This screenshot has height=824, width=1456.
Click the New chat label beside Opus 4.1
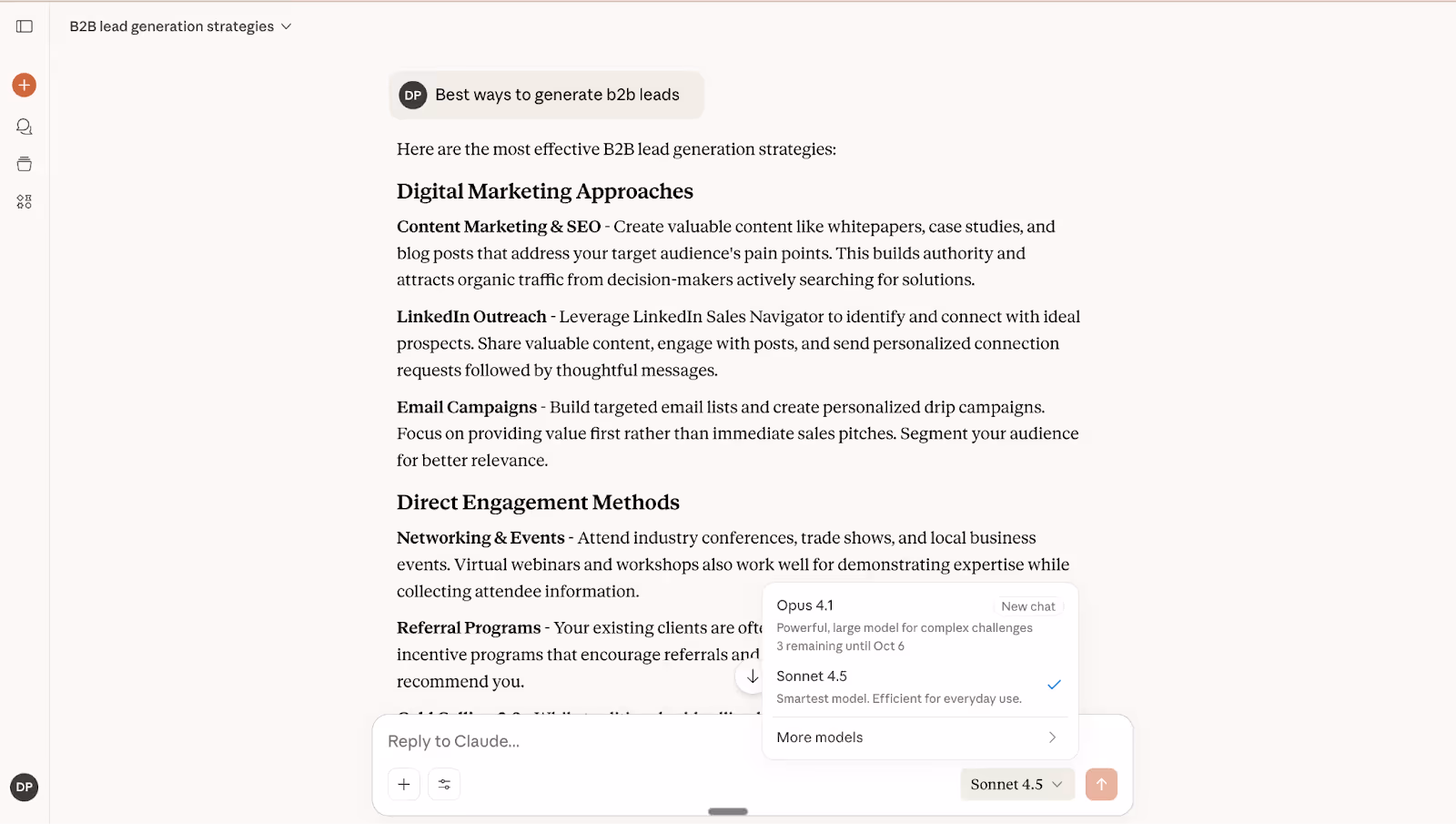coord(1027,605)
